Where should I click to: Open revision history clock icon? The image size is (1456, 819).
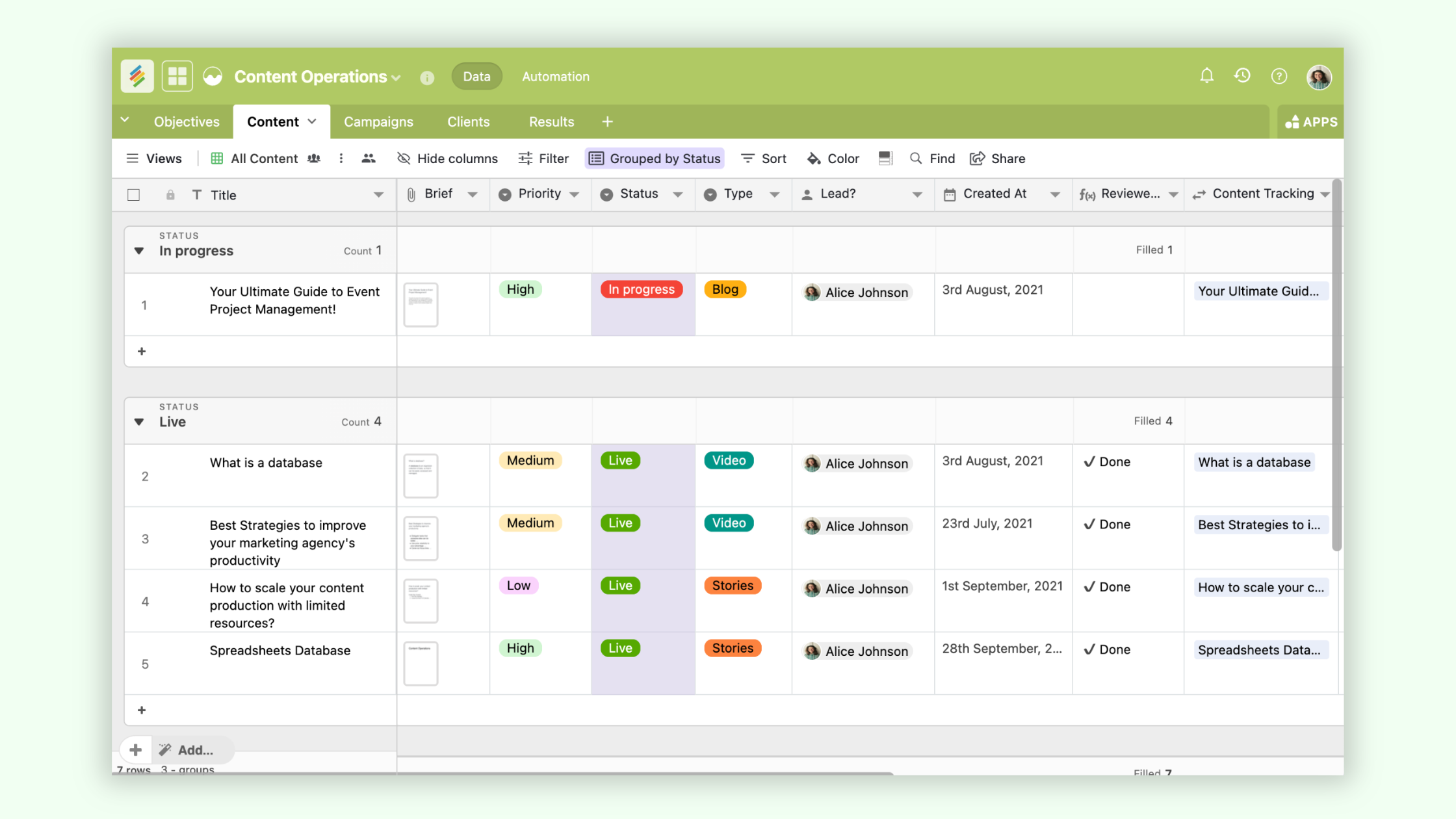[x=1242, y=76]
